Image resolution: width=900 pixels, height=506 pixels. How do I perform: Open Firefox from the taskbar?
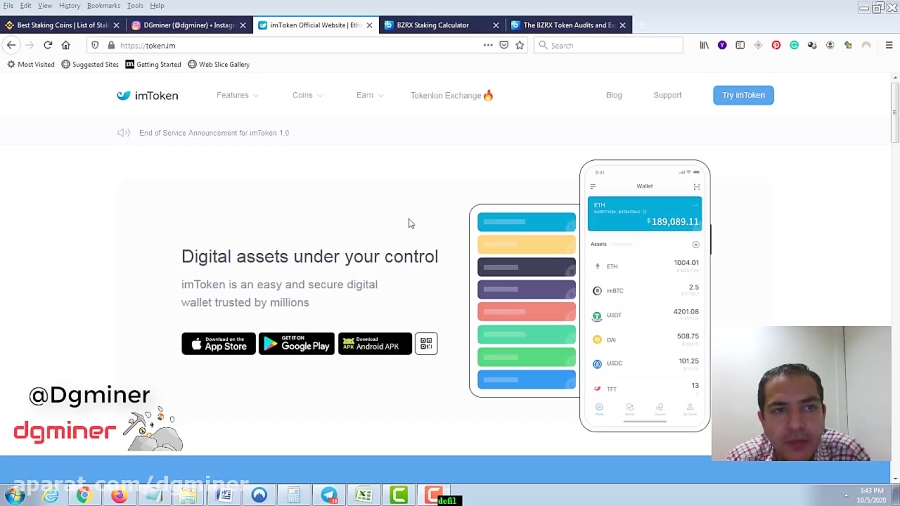pos(119,495)
